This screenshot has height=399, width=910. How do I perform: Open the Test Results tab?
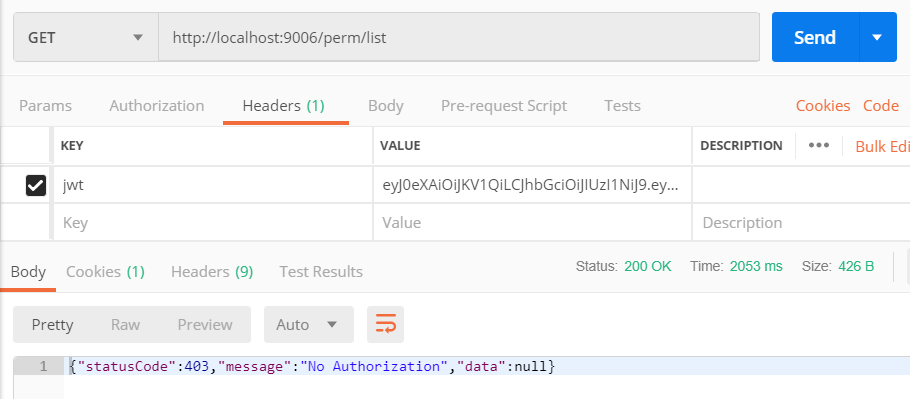click(321, 271)
